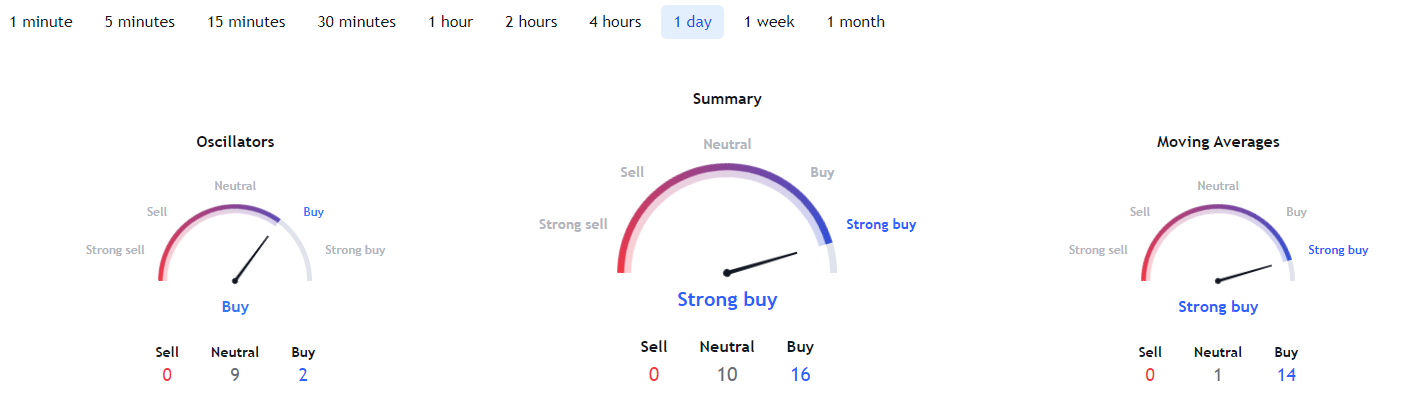Click the Oscillators heading

pyautogui.click(x=235, y=142)
